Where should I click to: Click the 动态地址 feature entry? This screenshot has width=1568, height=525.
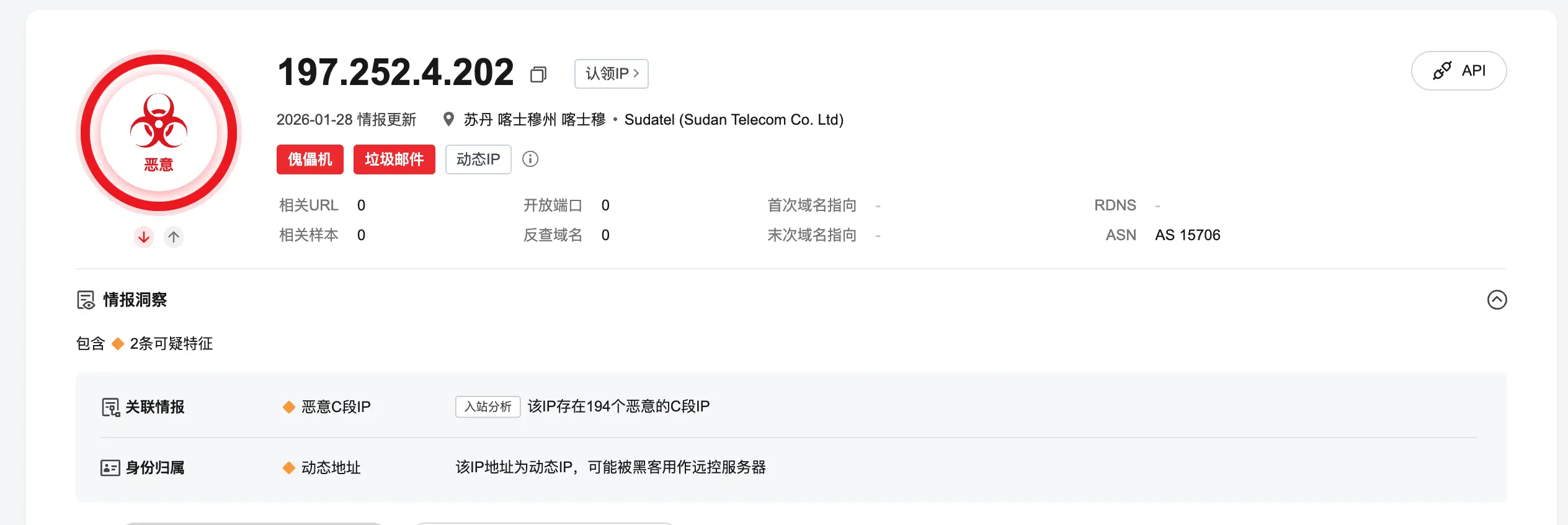[331, 468]
